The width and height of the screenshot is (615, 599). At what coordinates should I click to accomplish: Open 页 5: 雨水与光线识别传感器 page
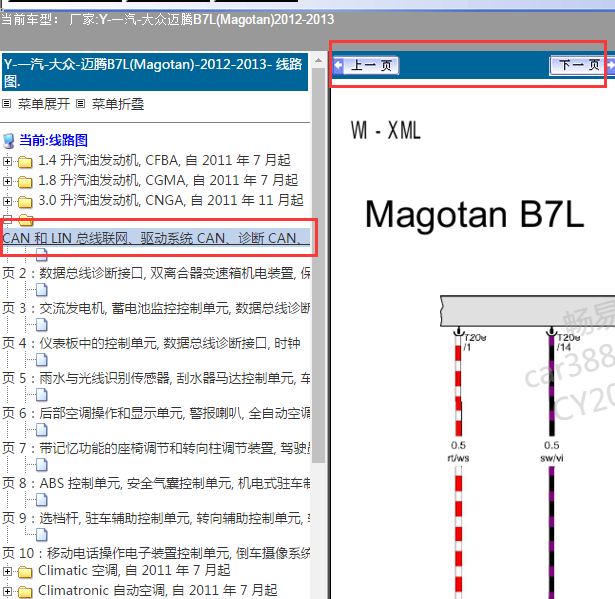point(156,378)
